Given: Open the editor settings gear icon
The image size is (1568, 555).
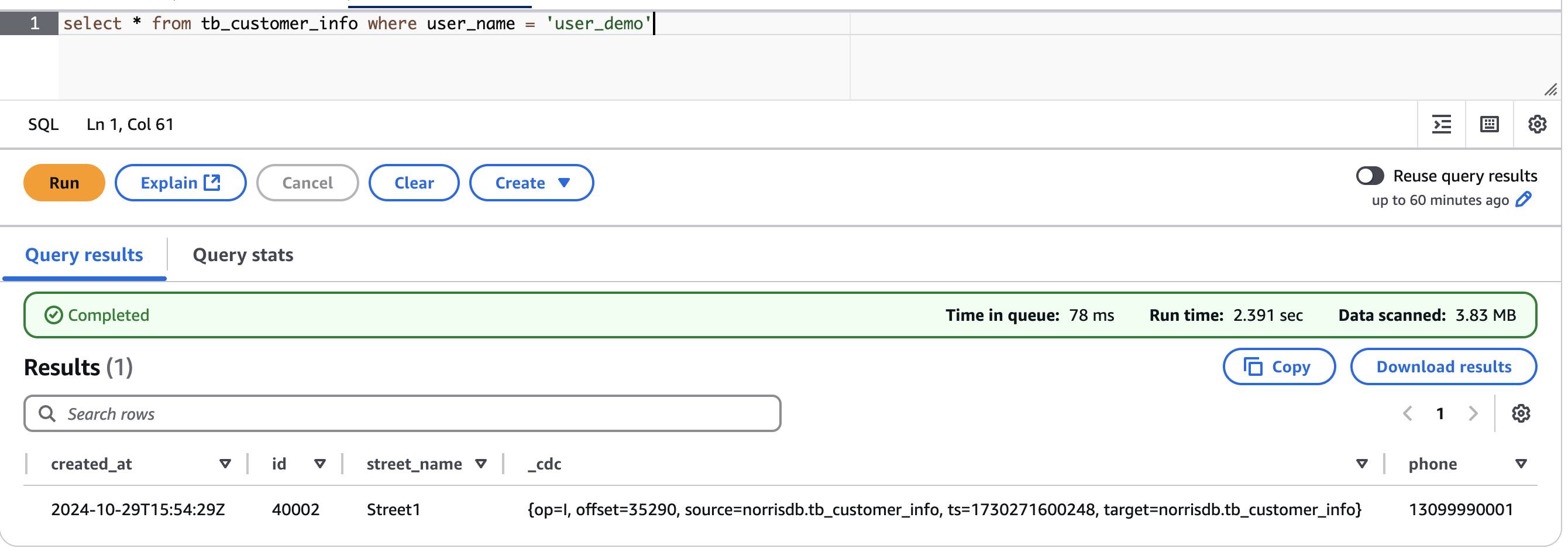Looking at the screenshot, I should tap(1536, 124).
